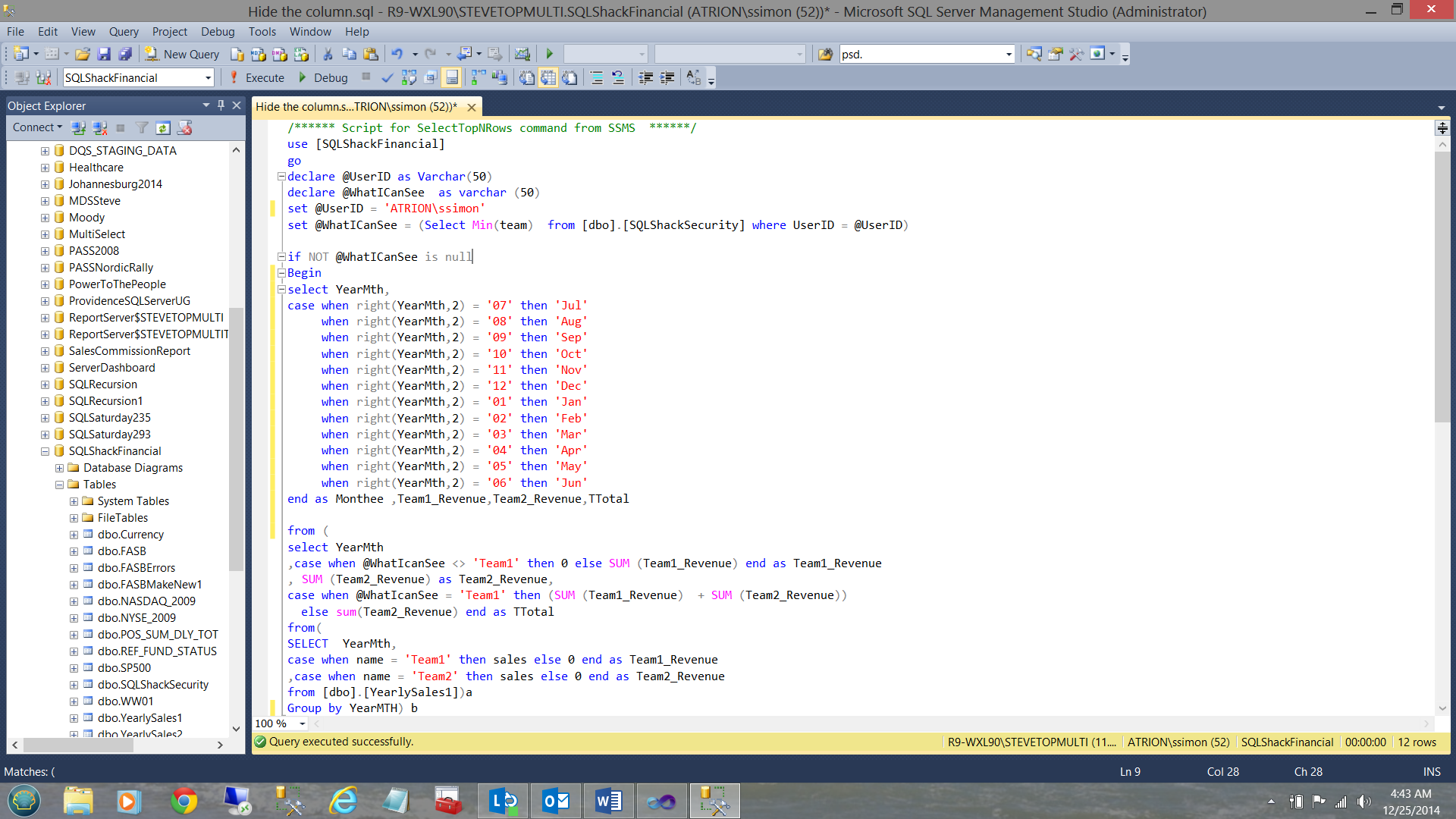Viewport: 1456px width, 819px height.
Task: Open the Query menu
Action: pos(124,31)
